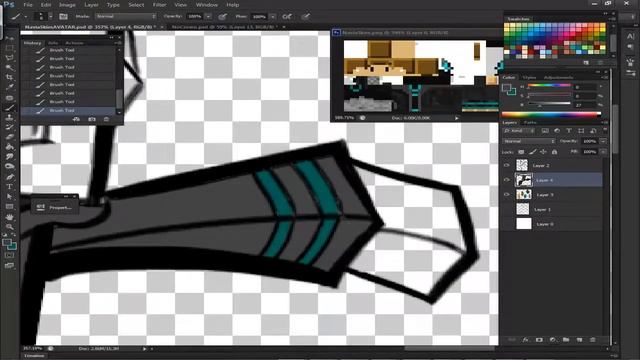This screenshot has height=360, width=640.
Task: Add a layer mask icon
Action: (x=539, y=340)
